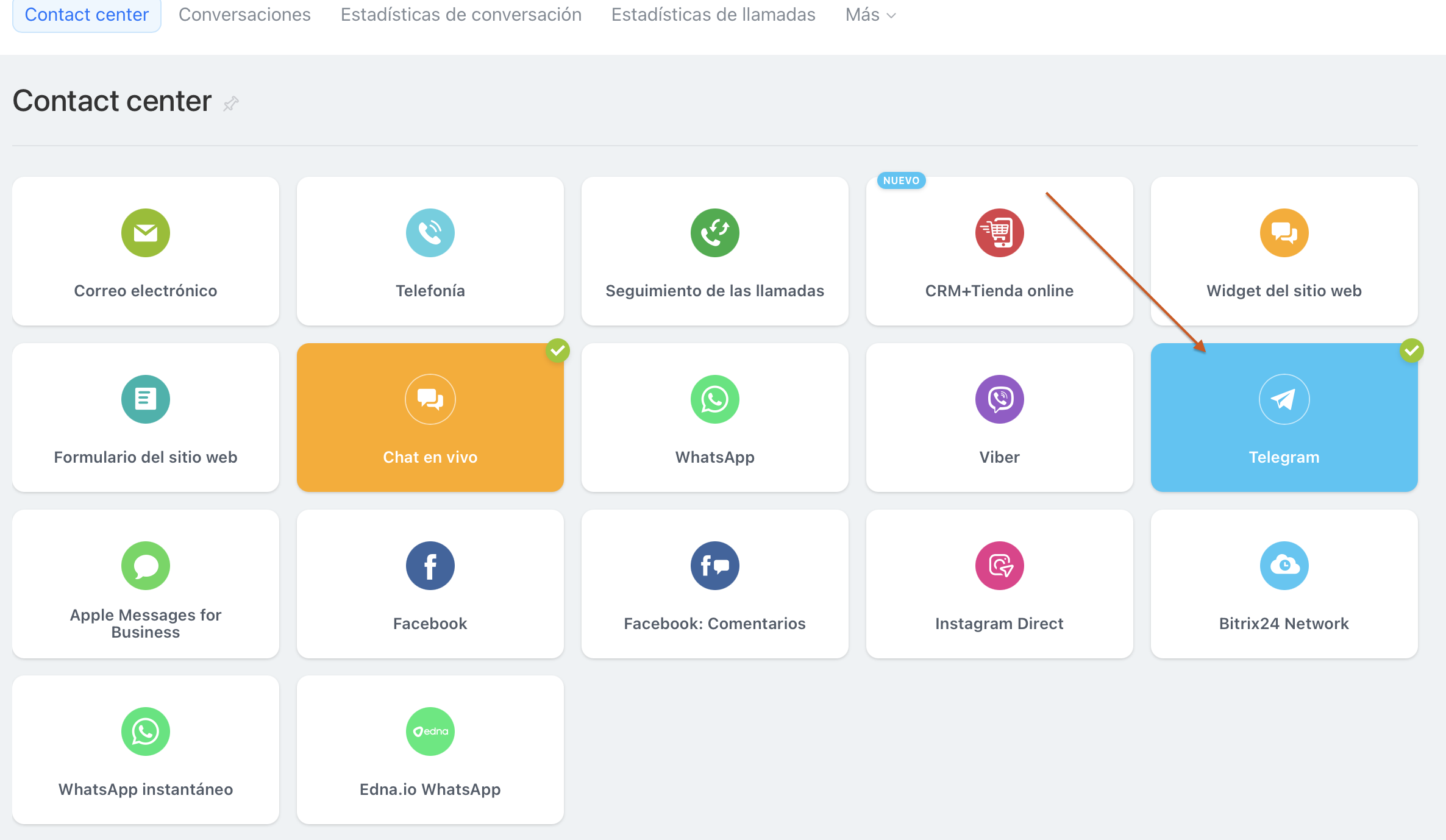Open Estadísticas de conversación tab
Image resolution: width=1446 pixels, height=840 pixels.
pos(461,15)
